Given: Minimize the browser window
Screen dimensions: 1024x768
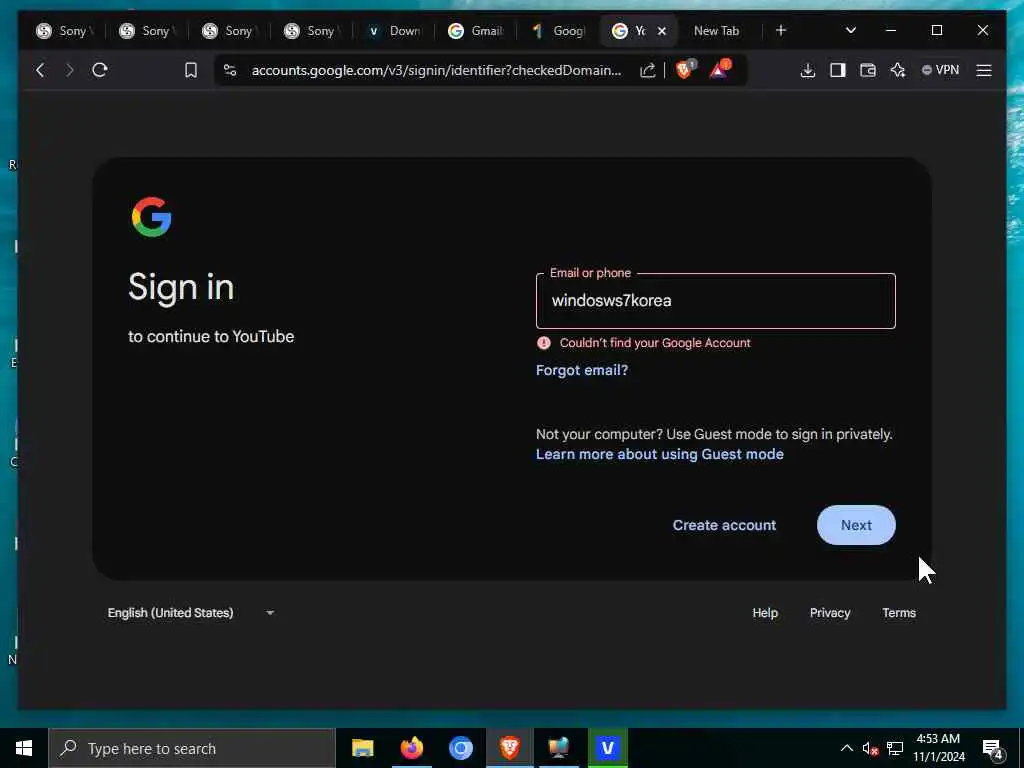Looking at the screenshot, I should pyautogui.click(x=891, y=30).
